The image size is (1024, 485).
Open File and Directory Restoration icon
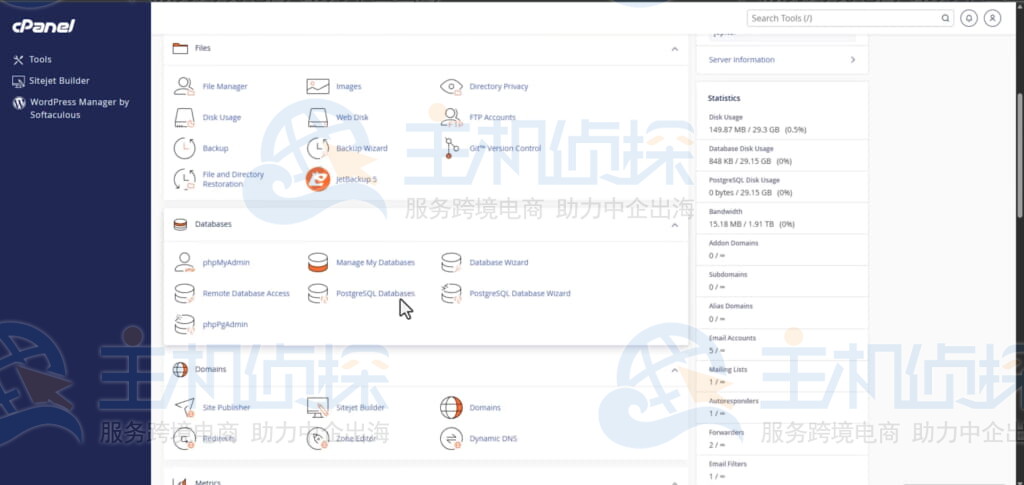point(185,180)
